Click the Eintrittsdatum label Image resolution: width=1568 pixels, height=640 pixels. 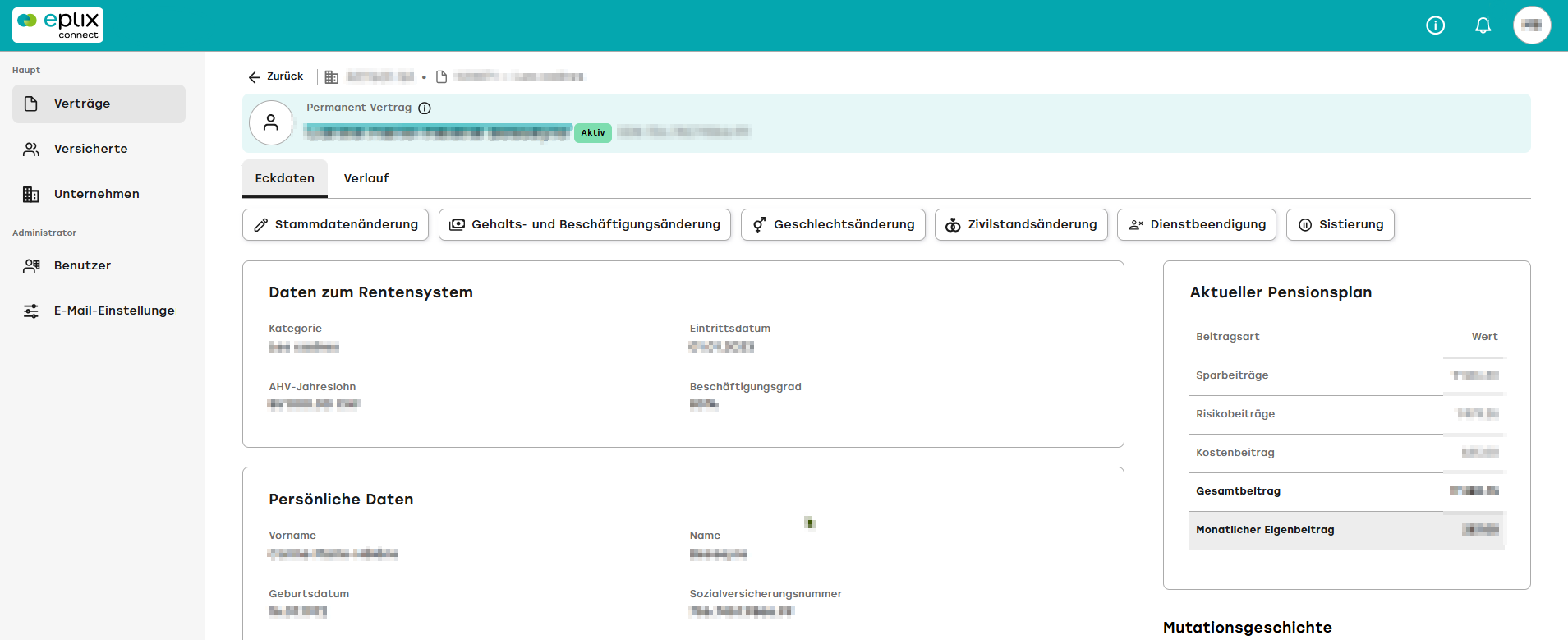tap(730, 329)
